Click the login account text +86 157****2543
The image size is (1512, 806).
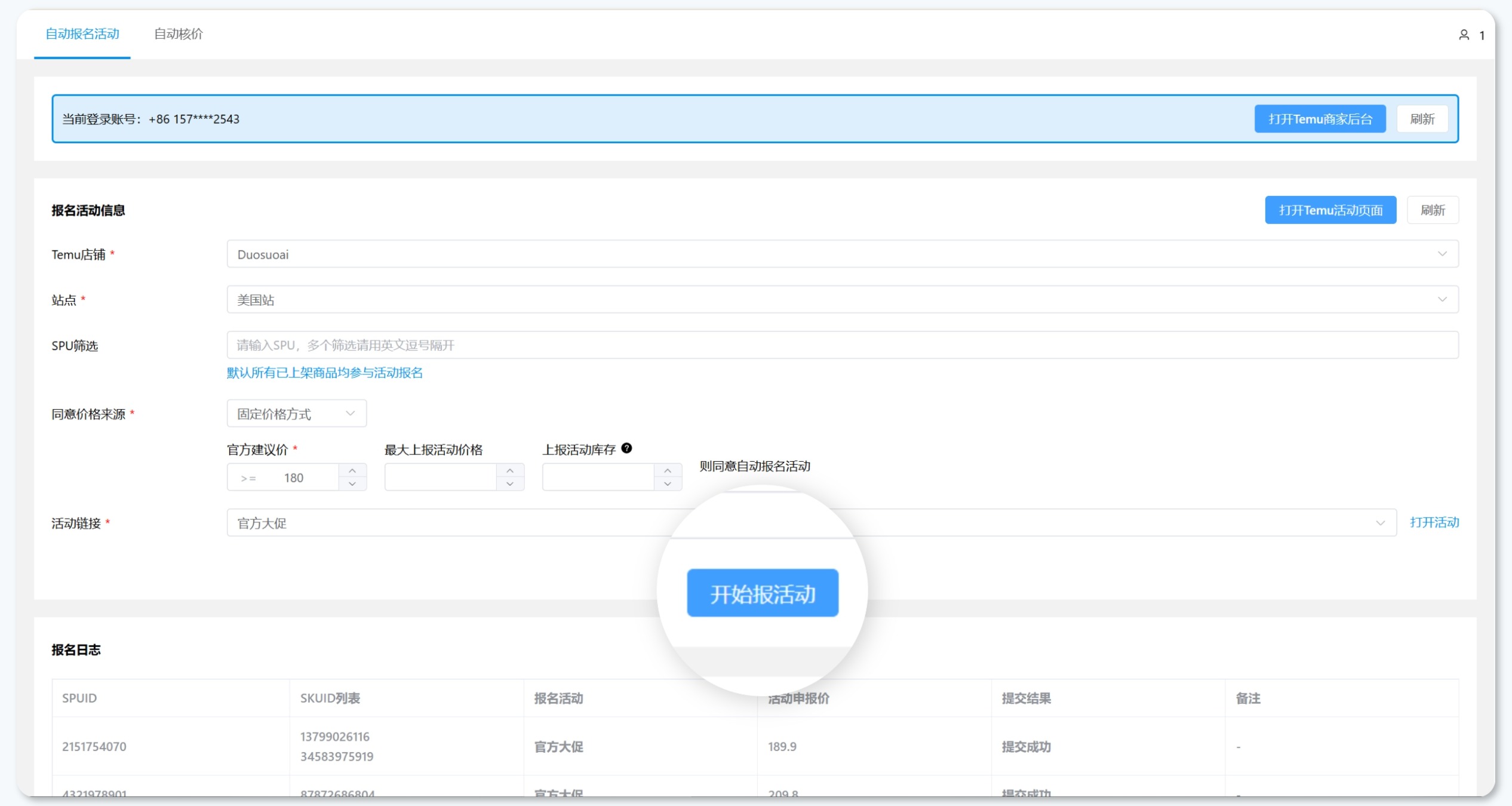click(x=194, y=119)
